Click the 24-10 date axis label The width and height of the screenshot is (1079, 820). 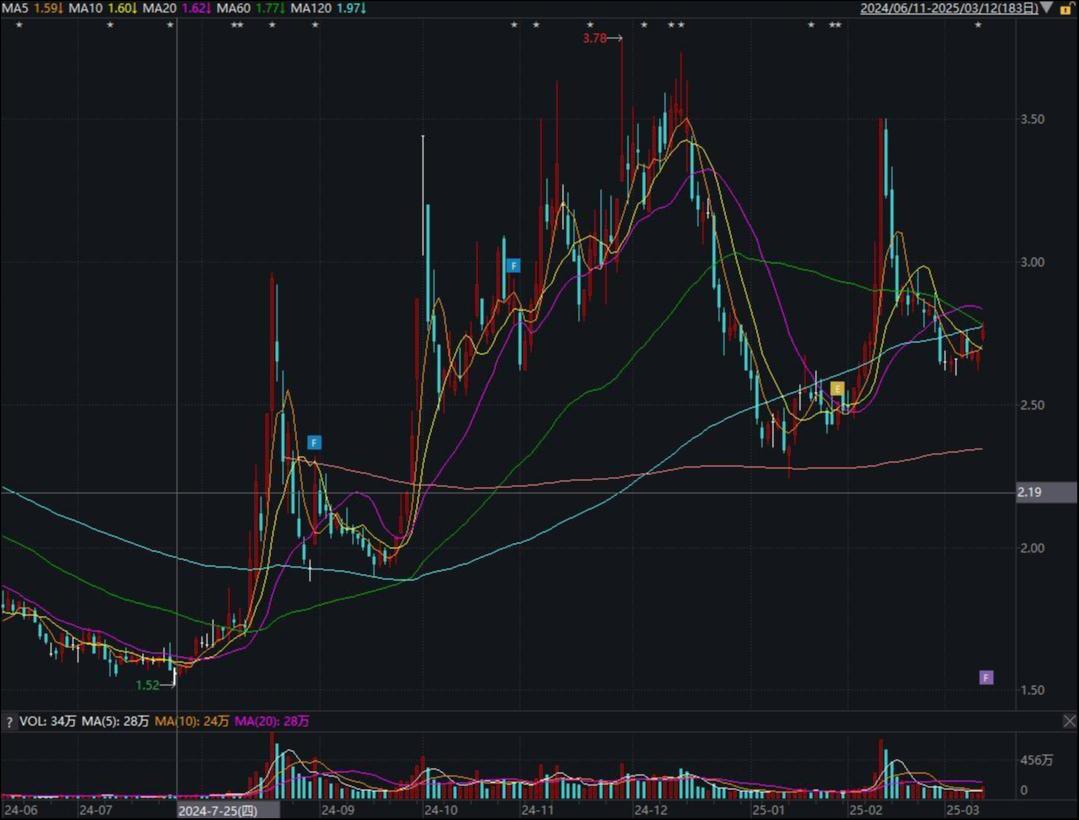440,810
